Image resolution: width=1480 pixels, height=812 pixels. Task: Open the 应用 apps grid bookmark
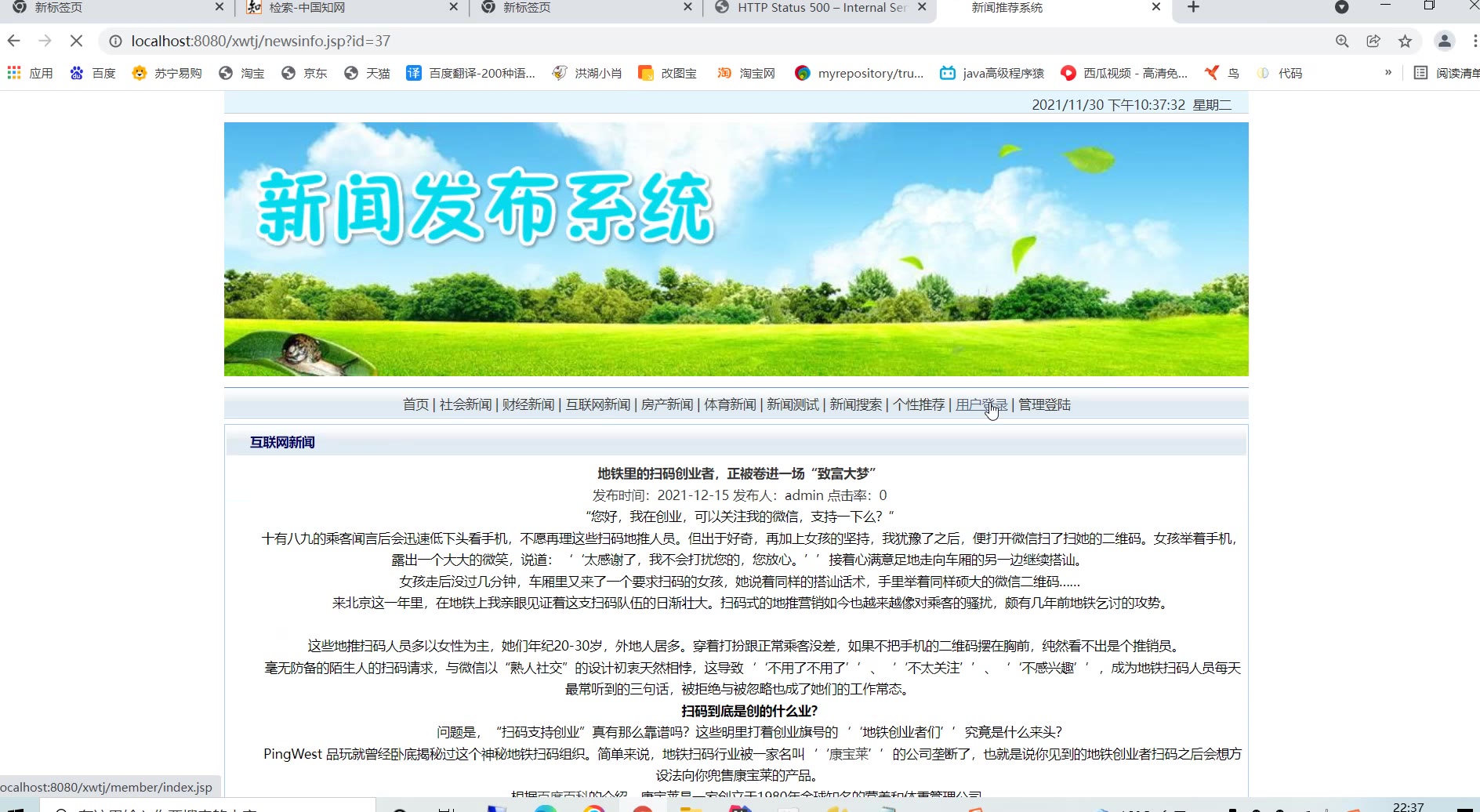(x=30, y=73)
